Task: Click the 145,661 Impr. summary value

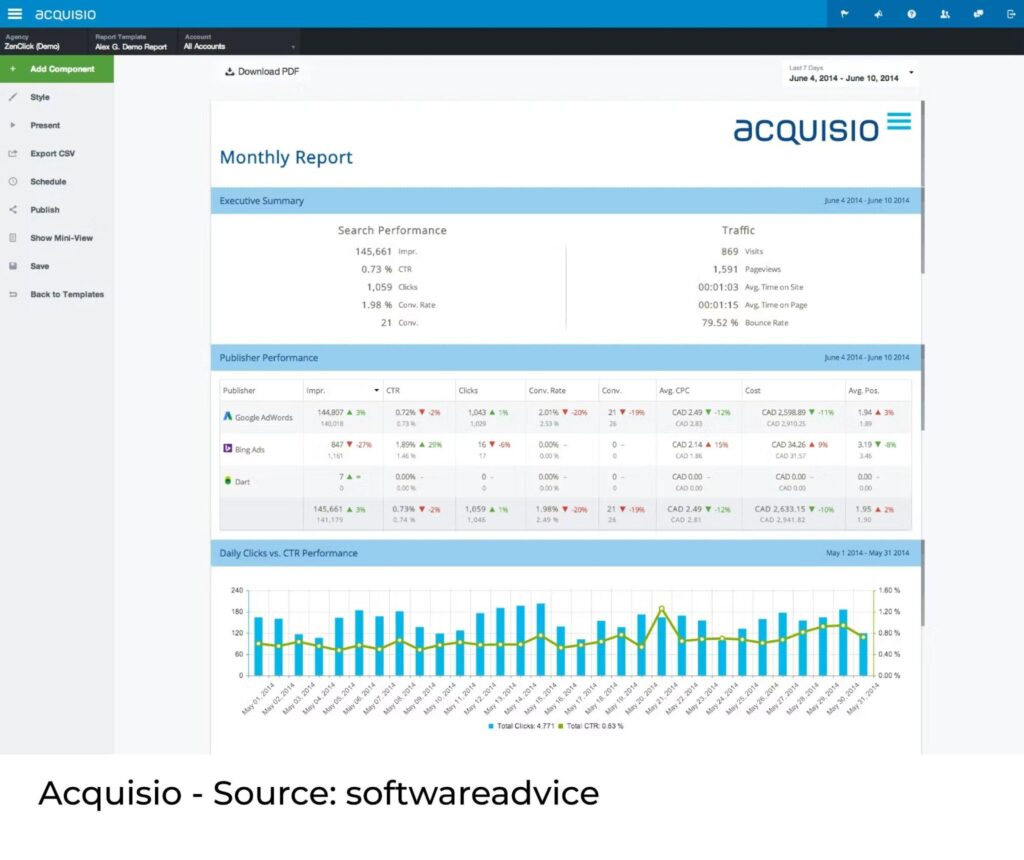Action: click(374, 251)
